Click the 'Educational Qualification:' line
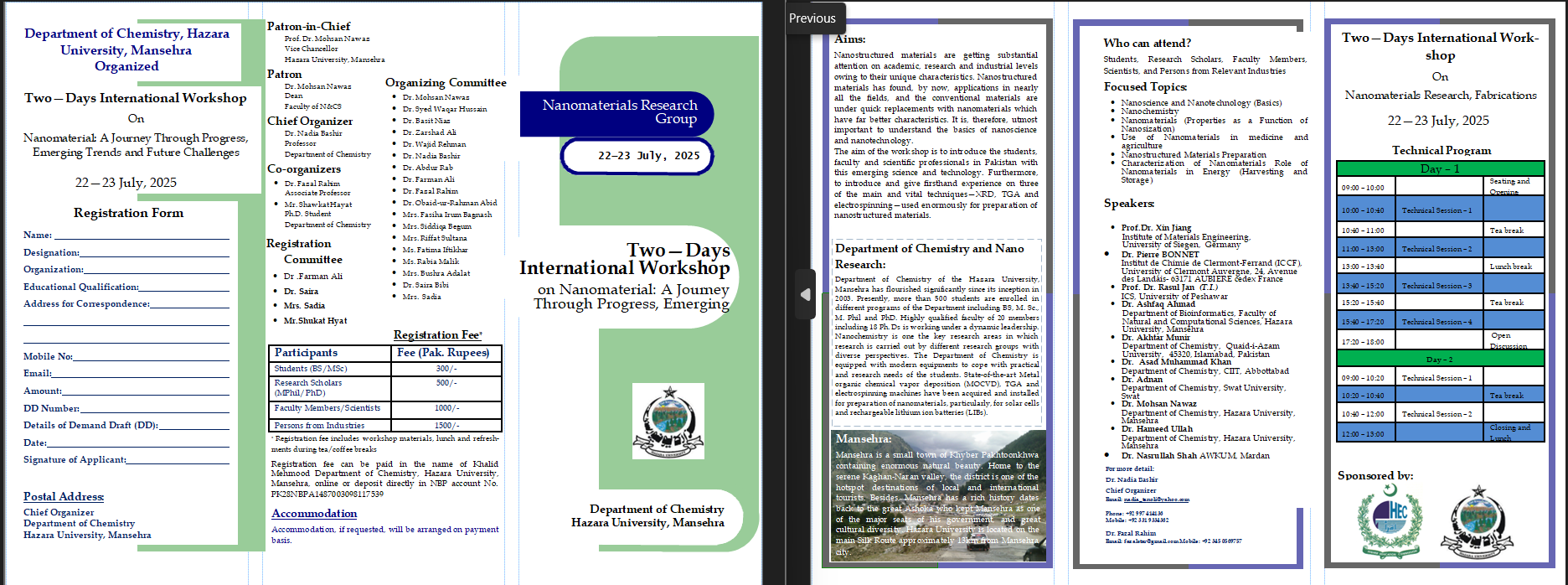This screenshot has width=1568, height=585. pos(183,289)
